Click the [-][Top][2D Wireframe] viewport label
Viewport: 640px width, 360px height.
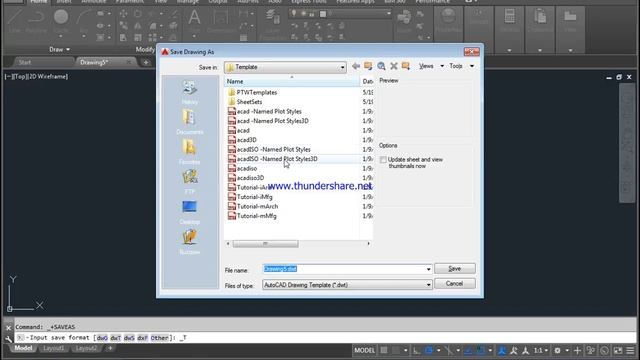coord(36,76)
